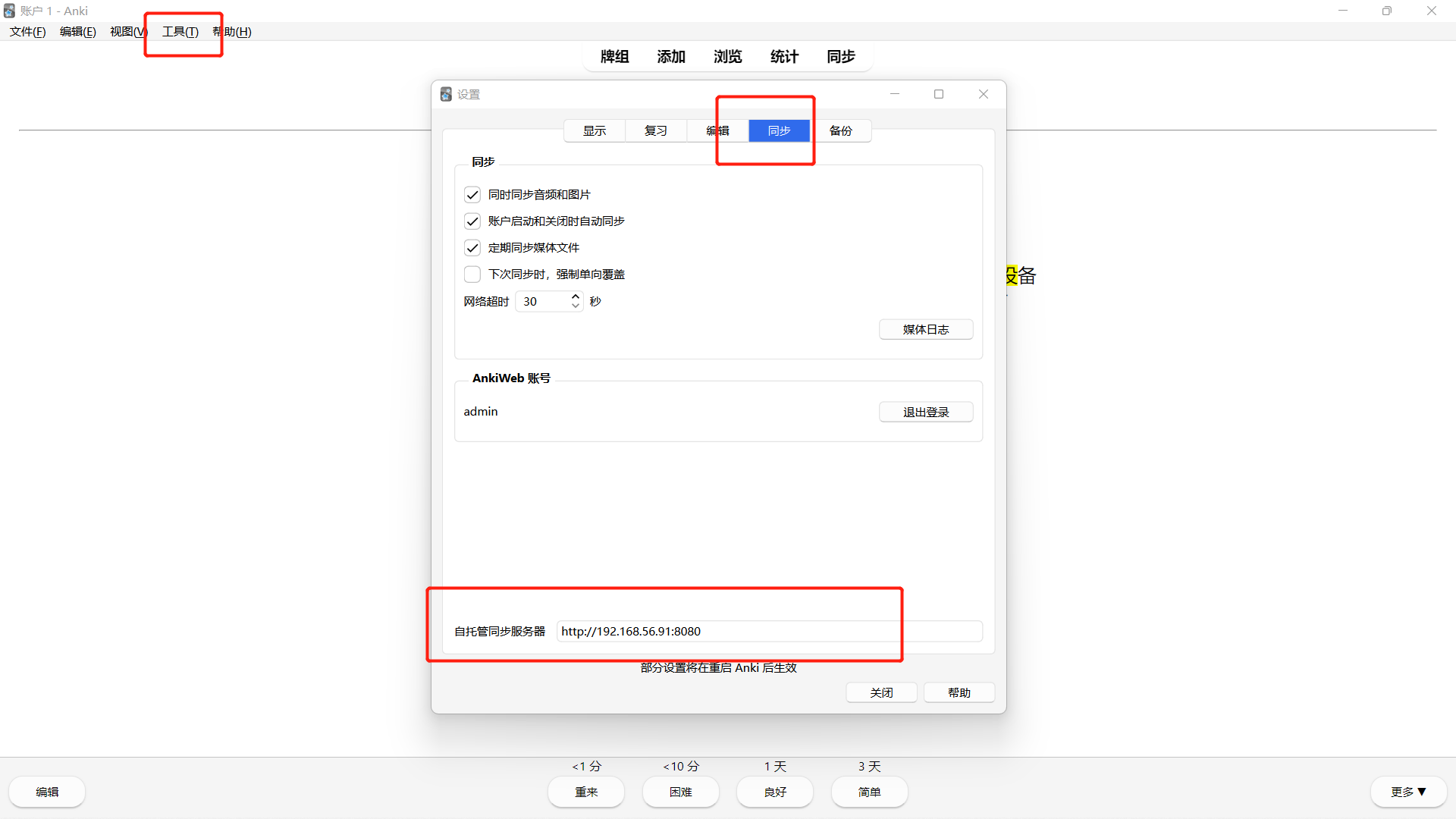The image size is (1456, 819).
Task: Go to 牌组 in the main toolbar
Action: [614, 57]
